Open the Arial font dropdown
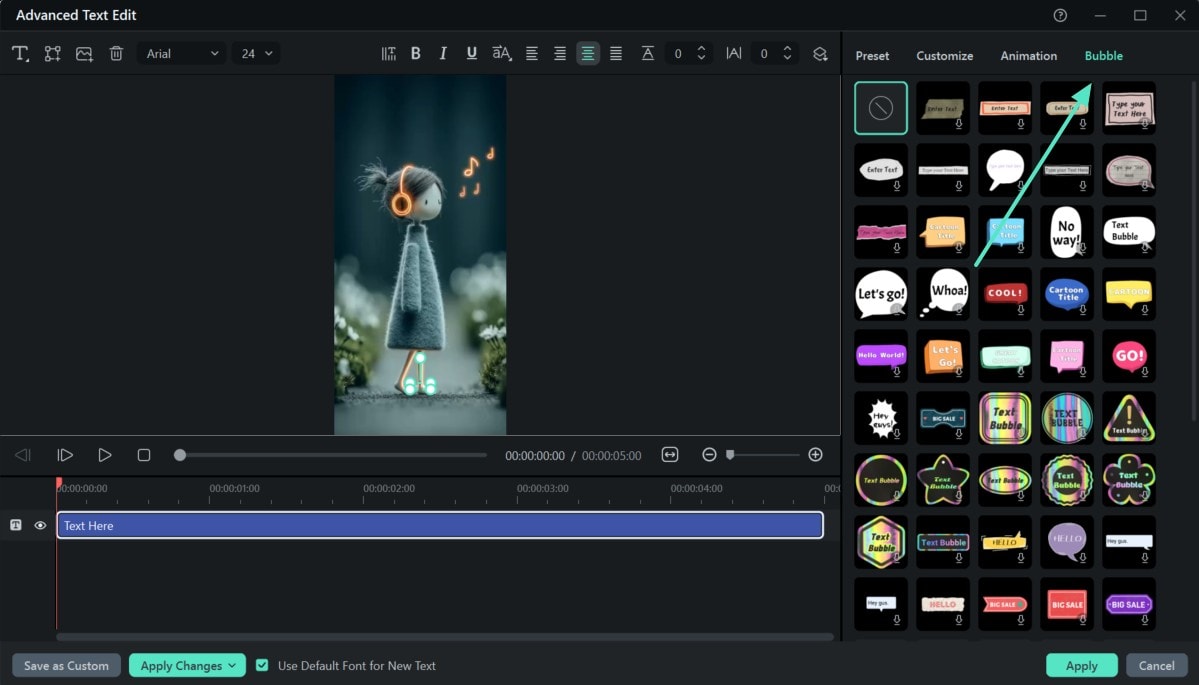This screenshot has height=685, width=1199. [182, 54]
